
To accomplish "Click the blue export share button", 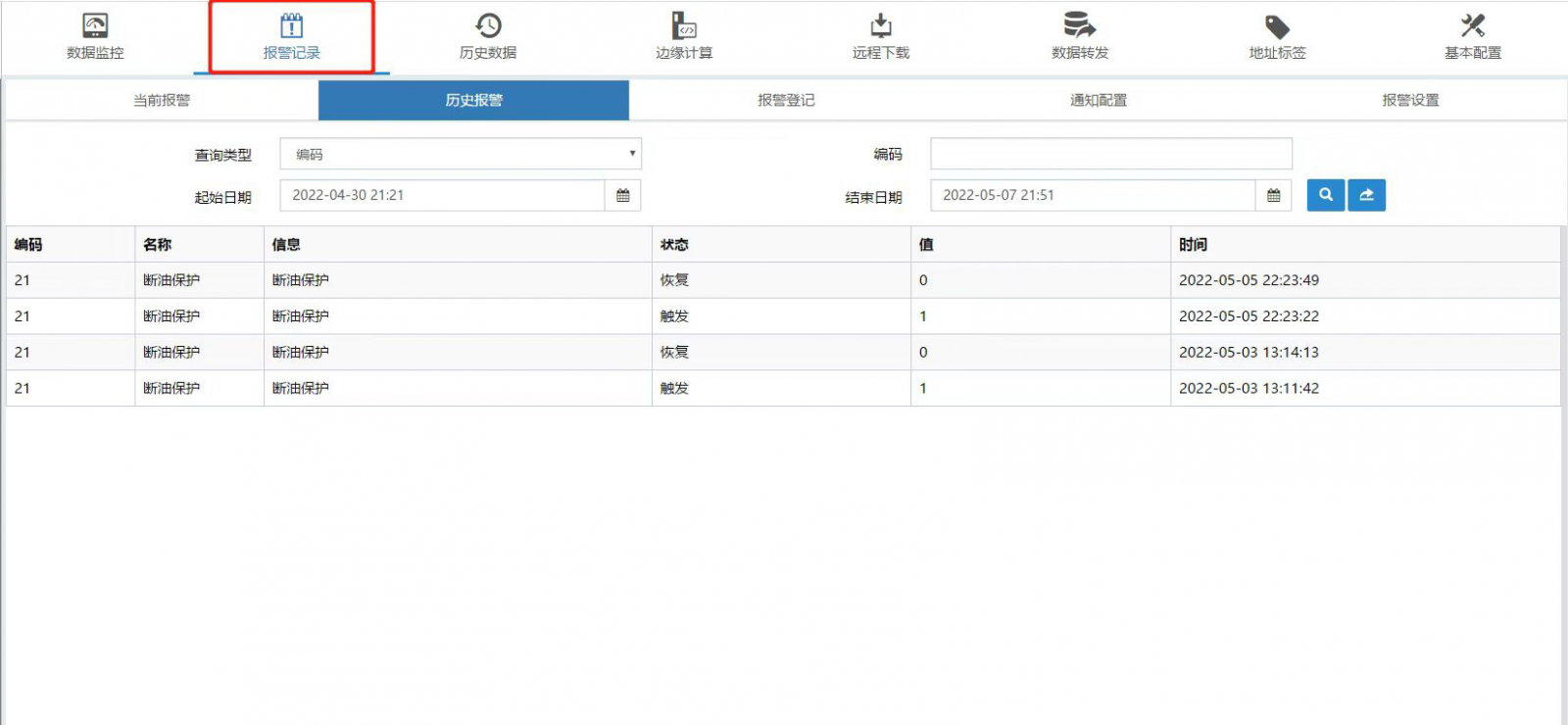I will click(1366, 195).
